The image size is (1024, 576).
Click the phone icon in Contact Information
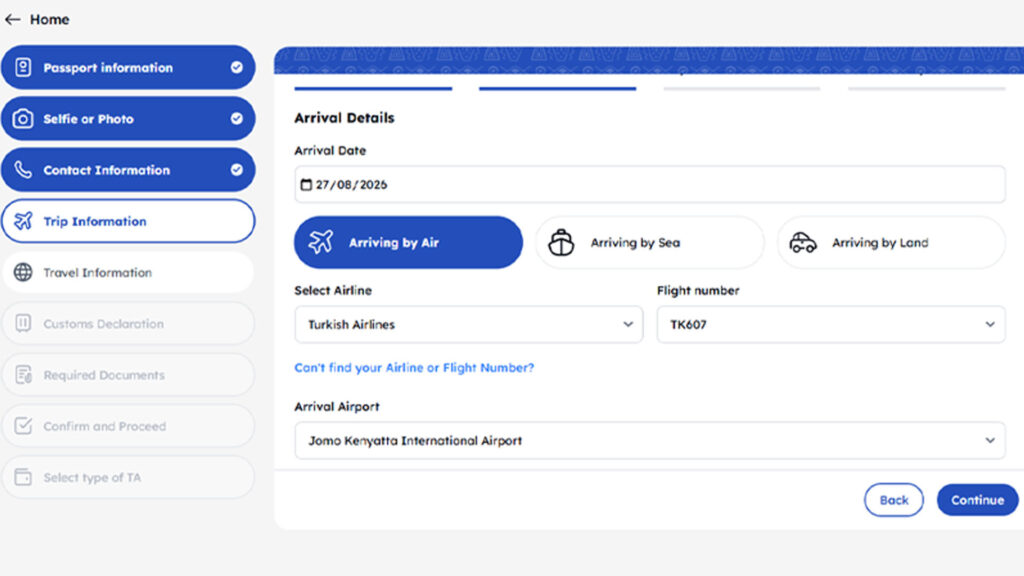pos(23,170)
